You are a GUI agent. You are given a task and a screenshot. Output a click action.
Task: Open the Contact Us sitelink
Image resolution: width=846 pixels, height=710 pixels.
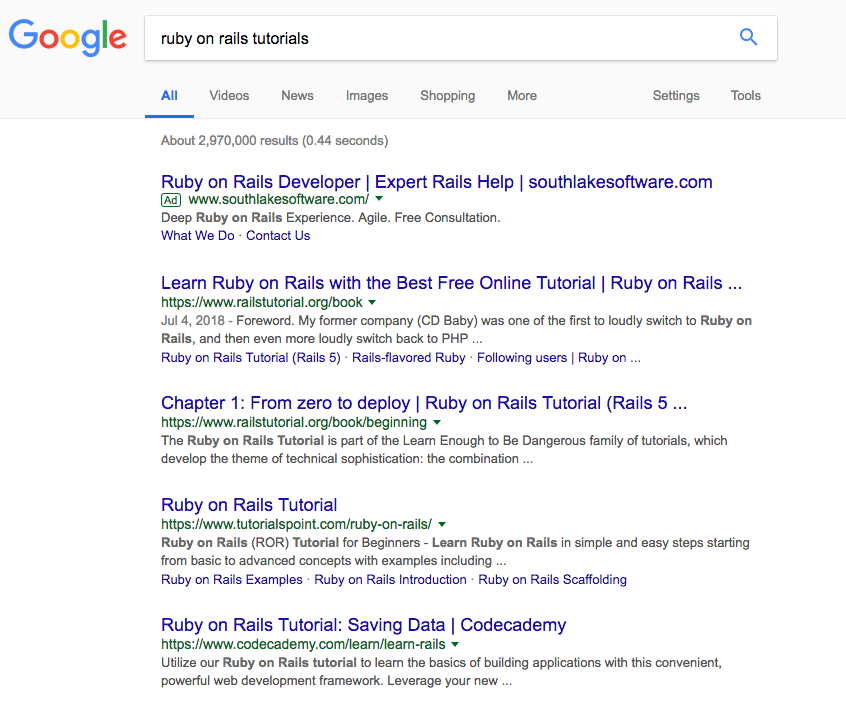[278, 236]
